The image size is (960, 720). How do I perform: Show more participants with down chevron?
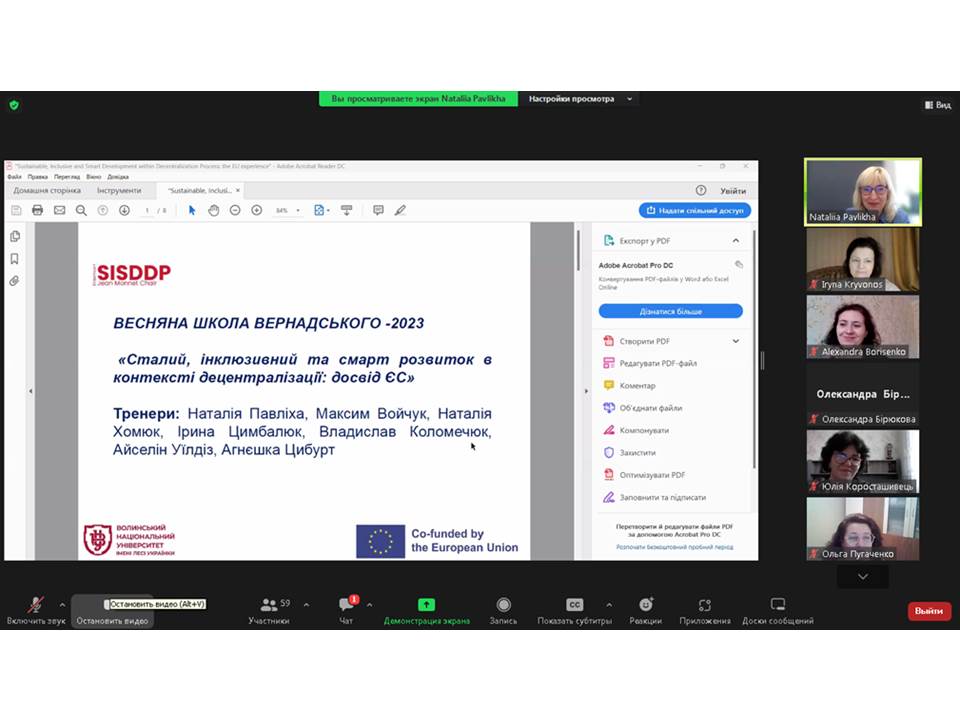tap(863, 577)
